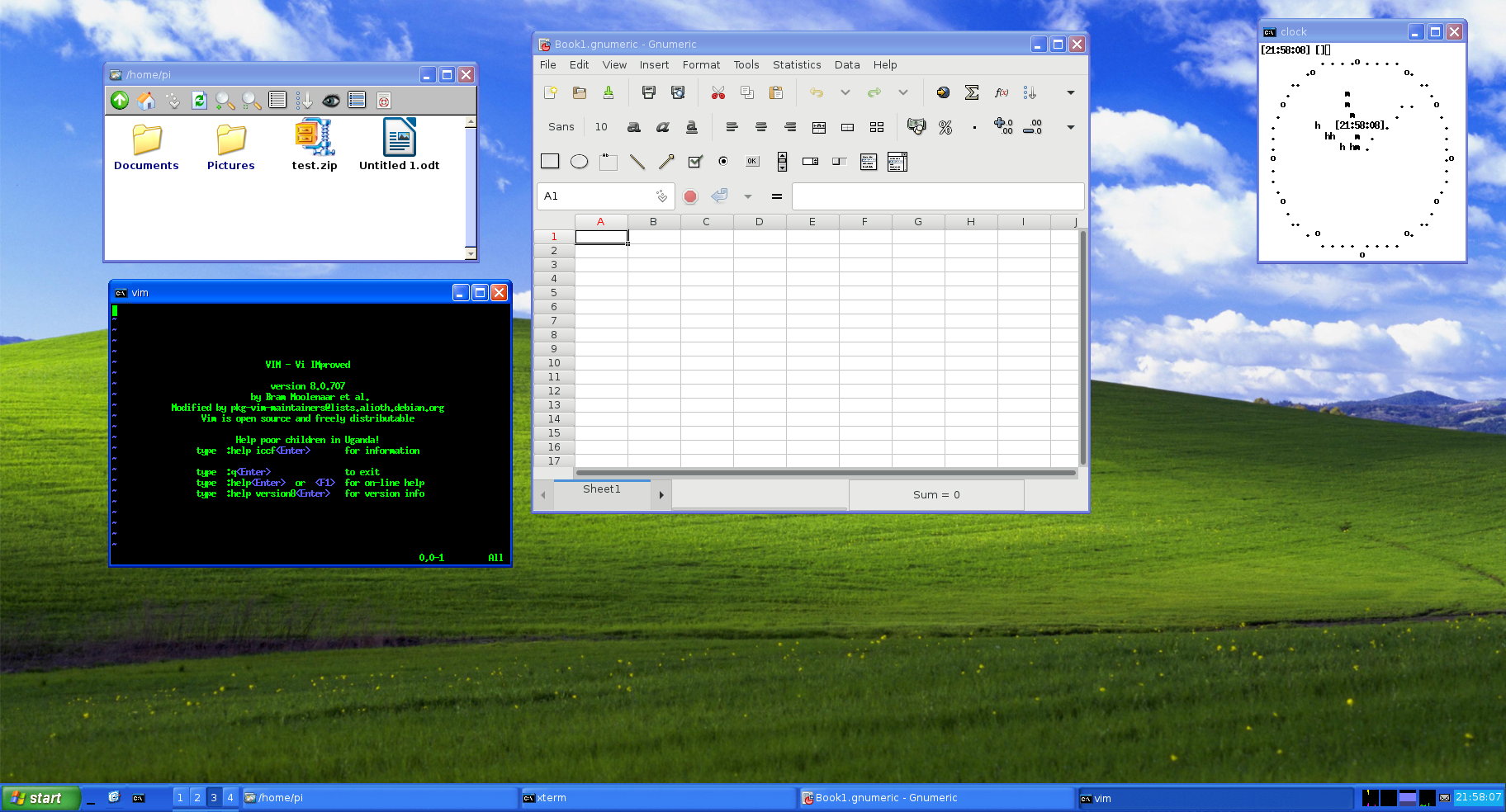Open the Data menu

847,64
